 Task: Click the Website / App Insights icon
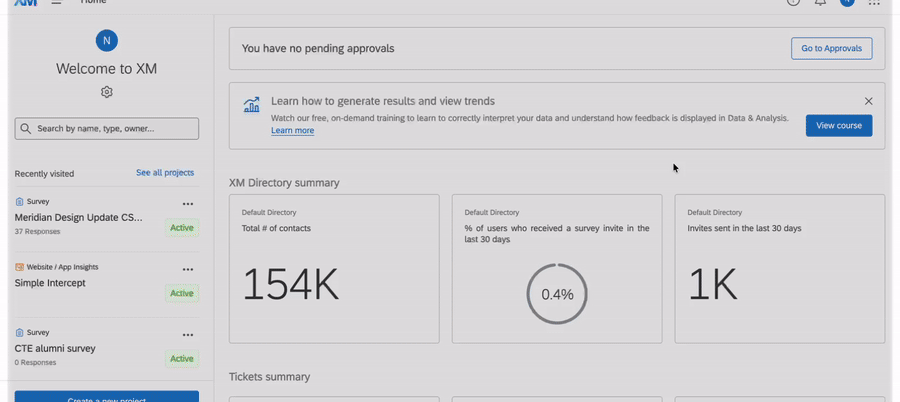click(x=19, y=267)
